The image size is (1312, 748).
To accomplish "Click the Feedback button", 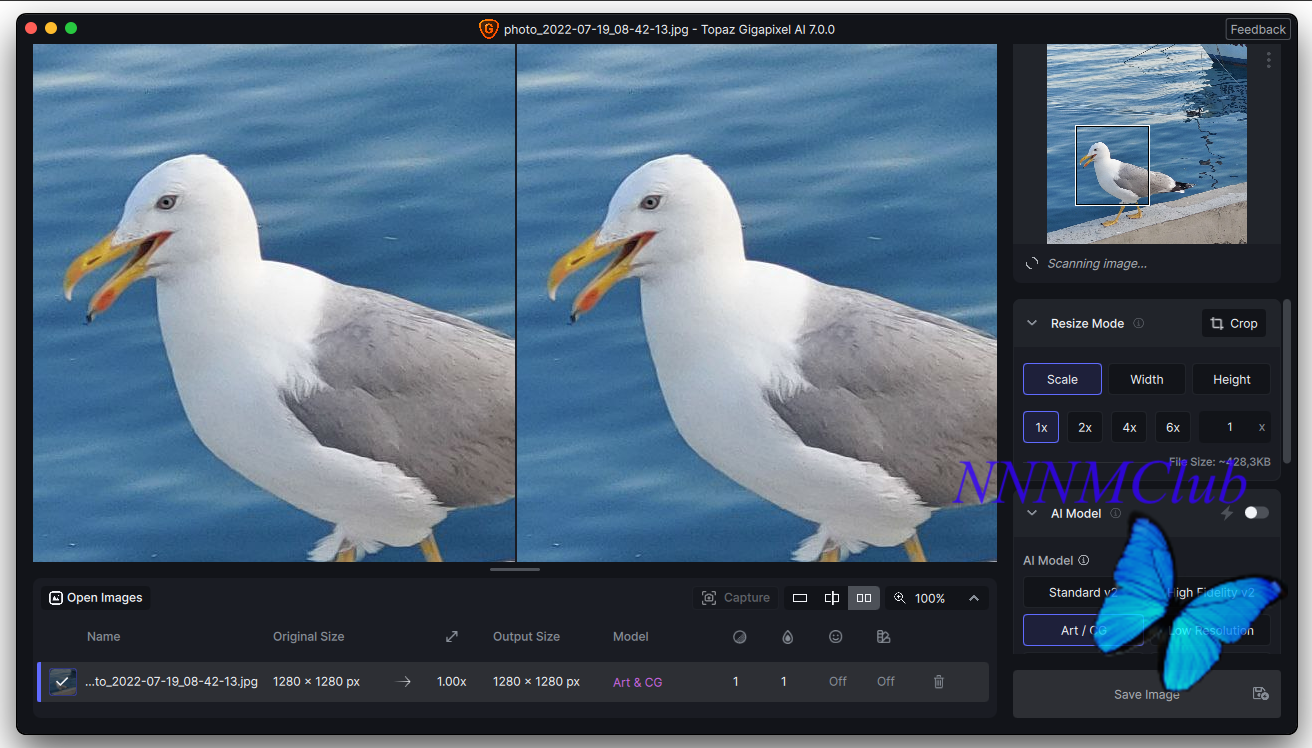I will coord(1257,29).
